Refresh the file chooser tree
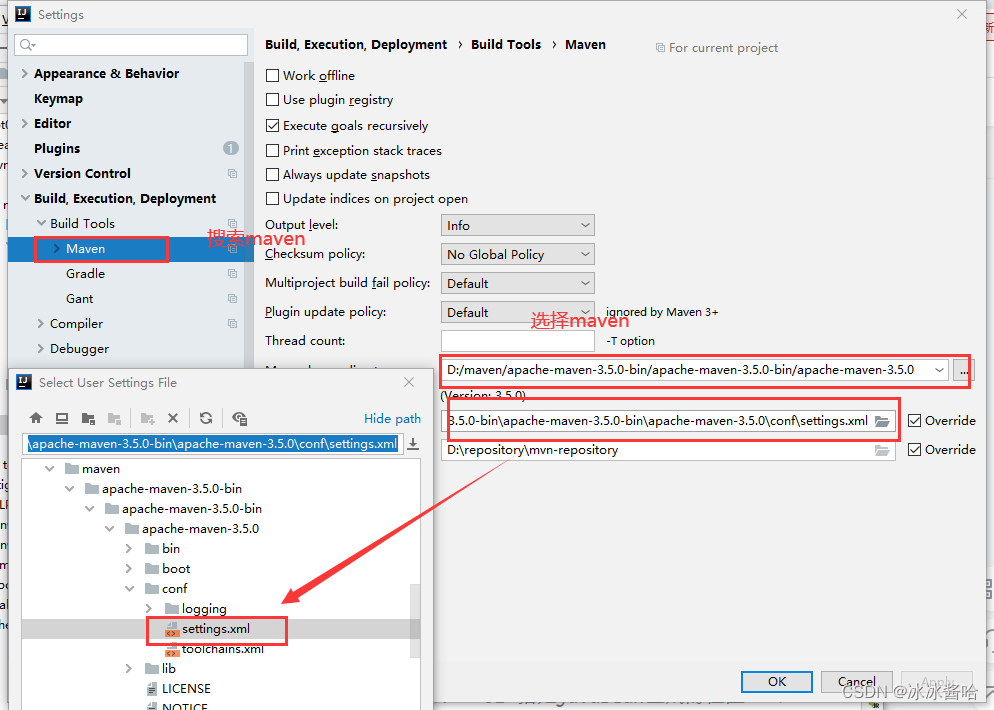 pos(206,418)
